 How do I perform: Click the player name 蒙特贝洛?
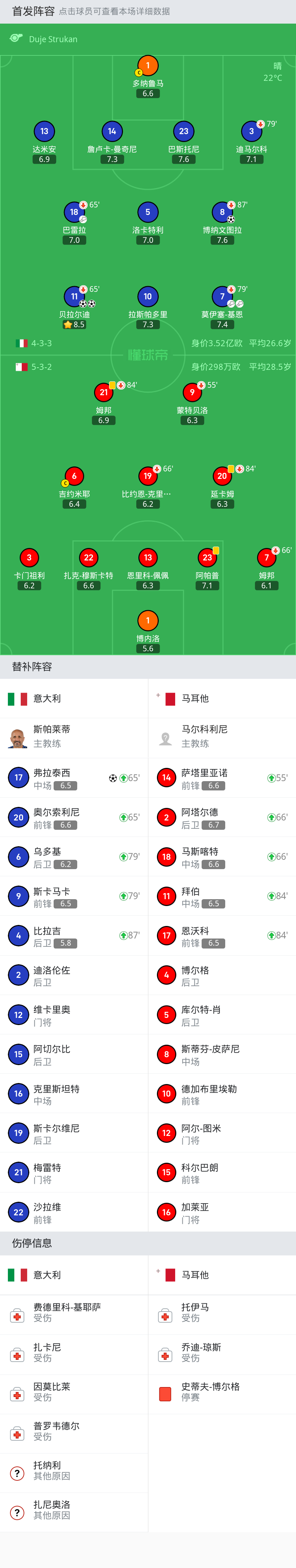click(x=192, y=410)
